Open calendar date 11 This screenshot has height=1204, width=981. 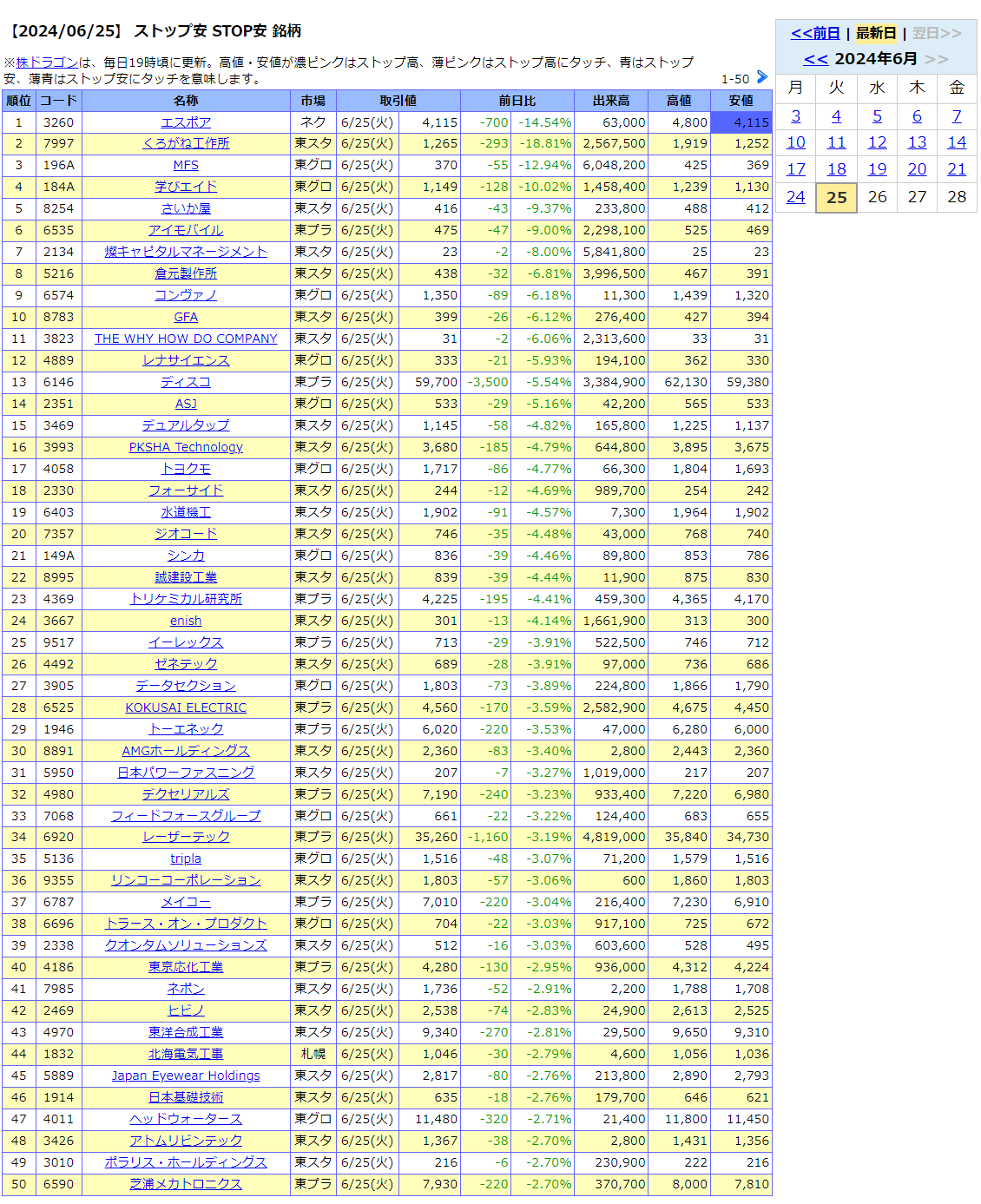(836, 142)
